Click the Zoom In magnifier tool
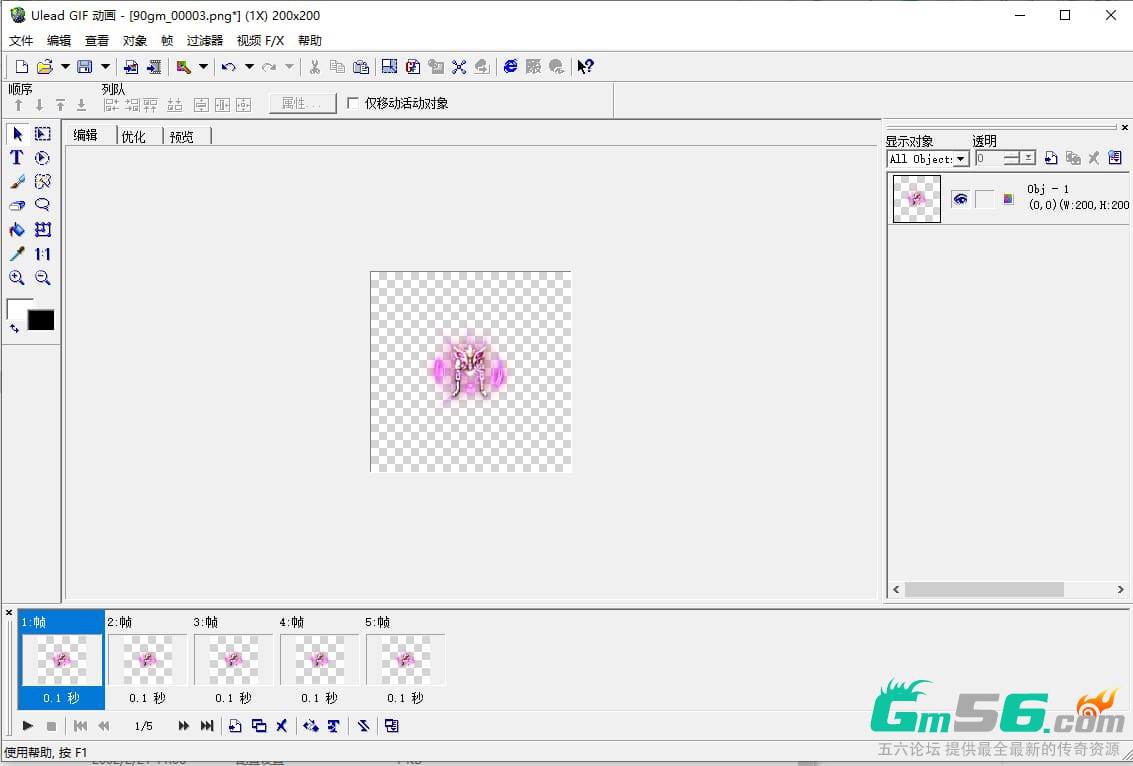 tap(16, 278)
